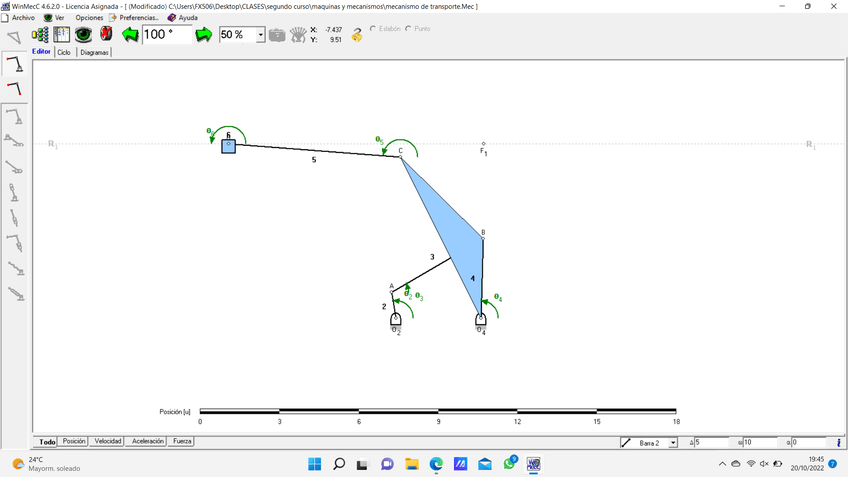
Task: Select the Eslabón radio button
Action: [x=373, y=29]
